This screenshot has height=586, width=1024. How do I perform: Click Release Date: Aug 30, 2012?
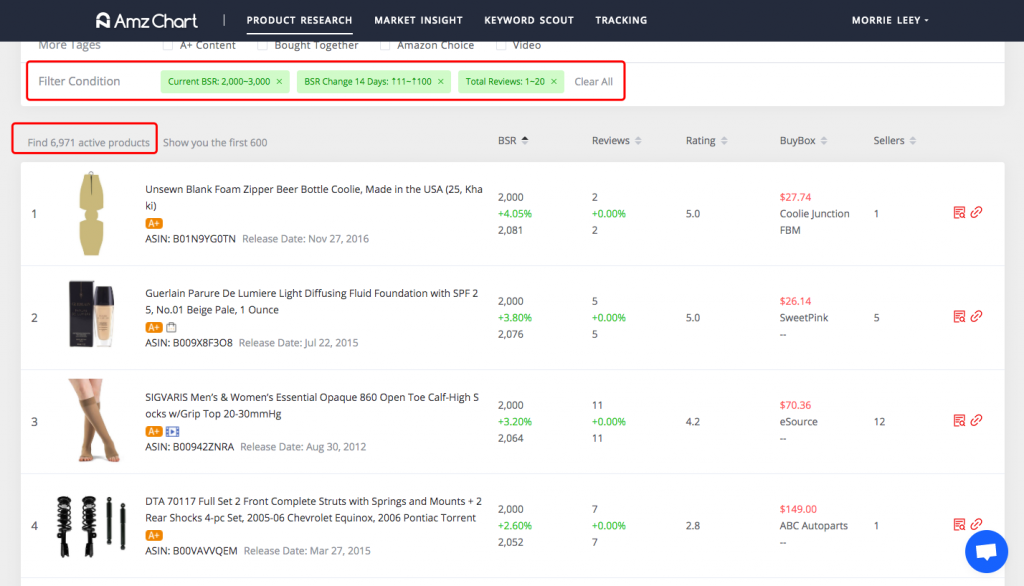coord(303,446)
